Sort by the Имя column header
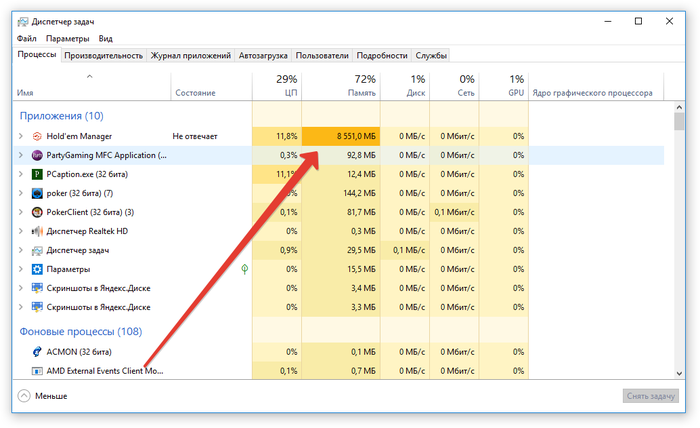The width and height of the screenshot is (700, 428). click(92, 86)
